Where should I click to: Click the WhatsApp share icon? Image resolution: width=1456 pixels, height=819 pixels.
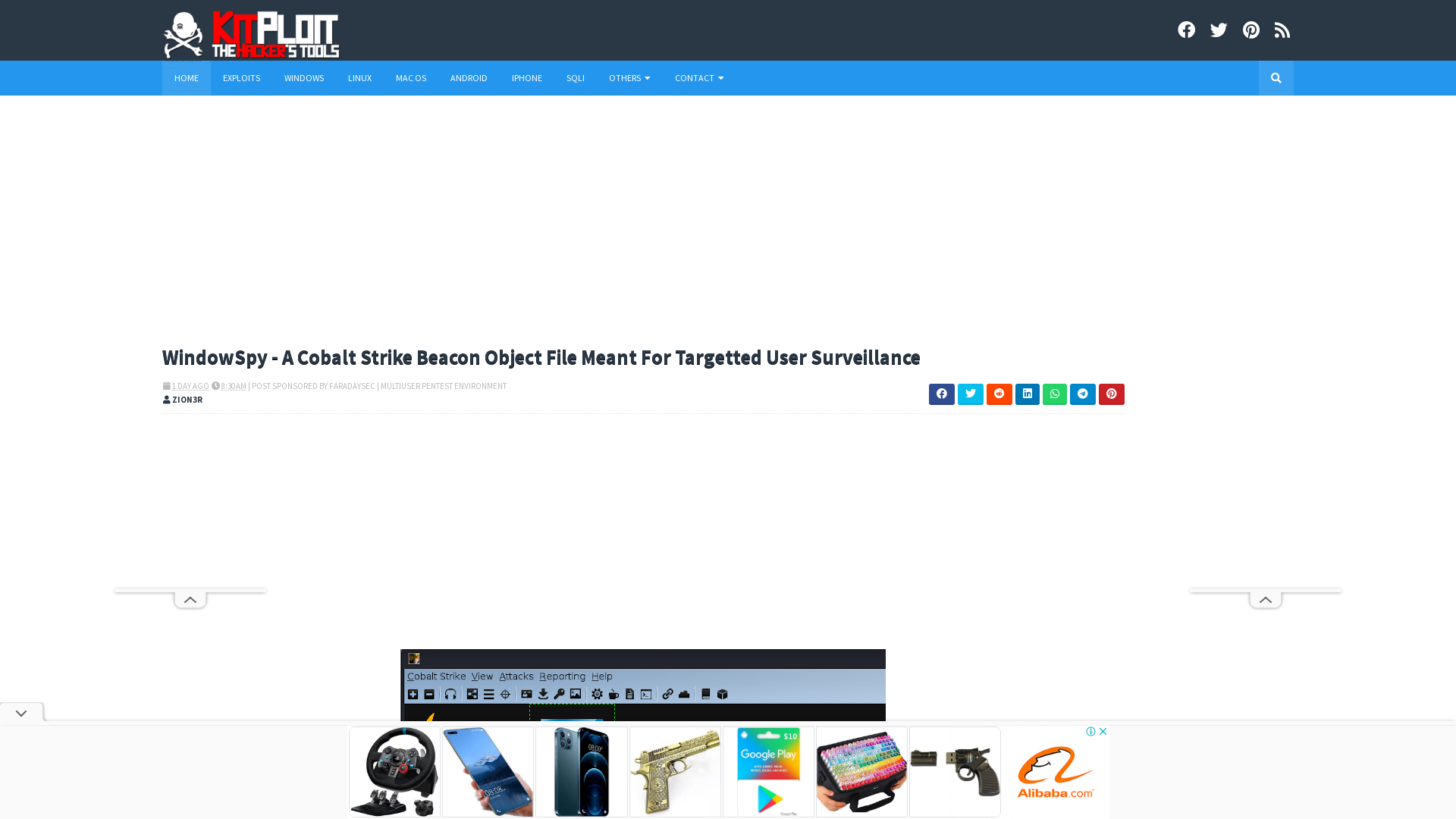click(1055, 394)
